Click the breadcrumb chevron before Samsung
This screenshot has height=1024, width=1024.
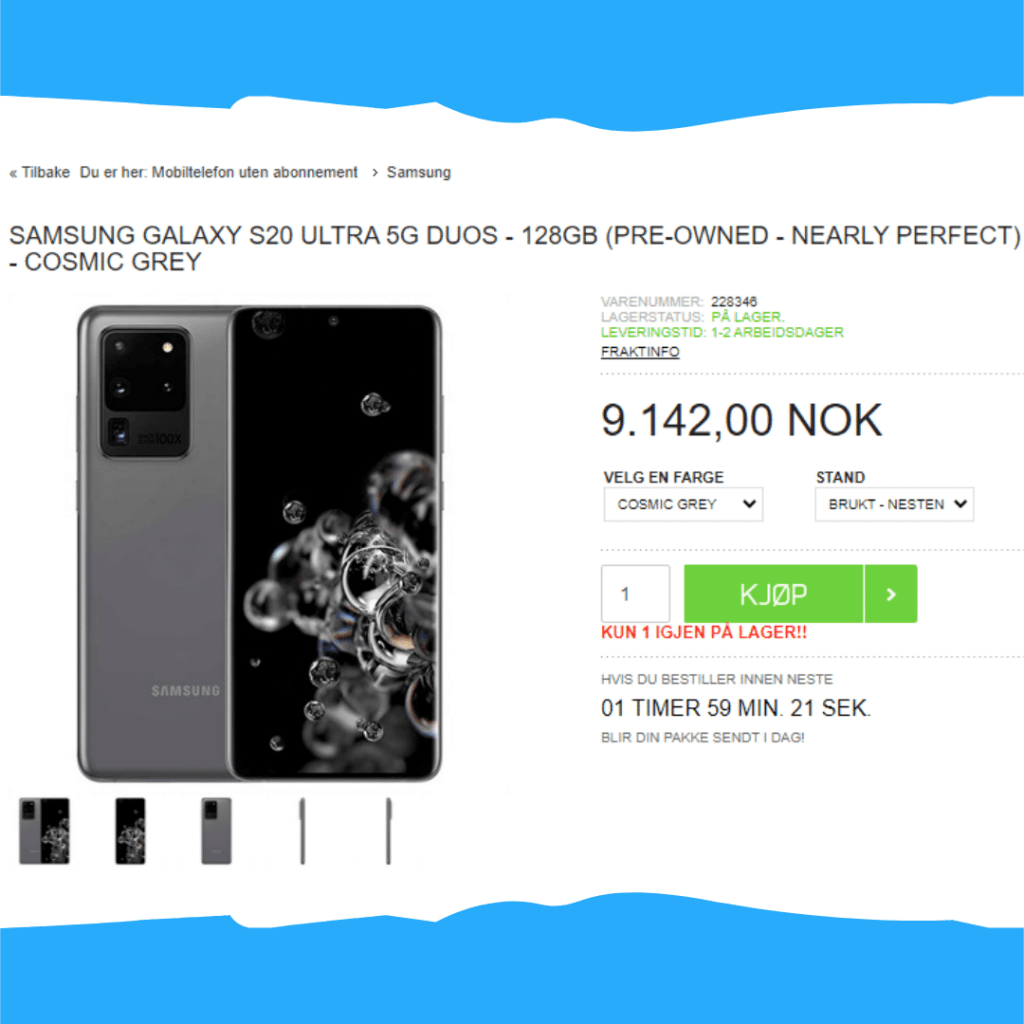click(375, 172)
